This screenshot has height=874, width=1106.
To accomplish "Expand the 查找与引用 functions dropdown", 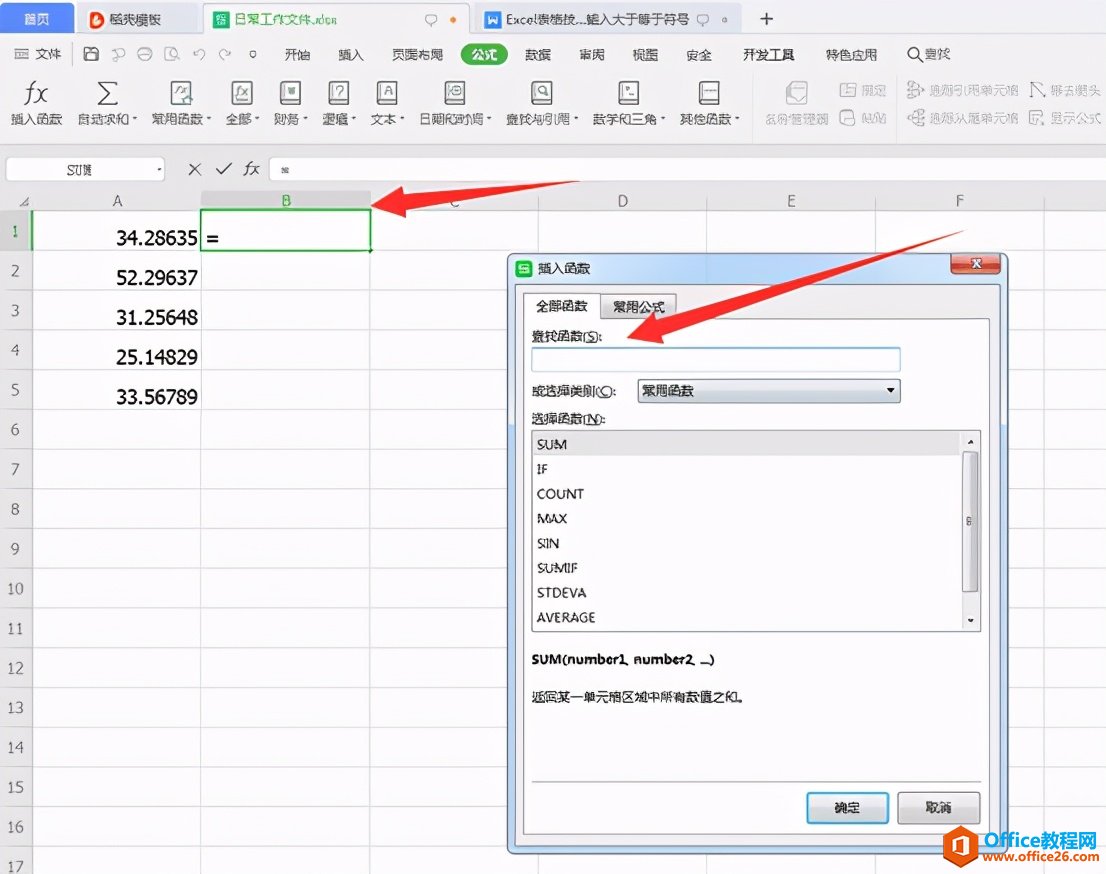I will point(576,119).
